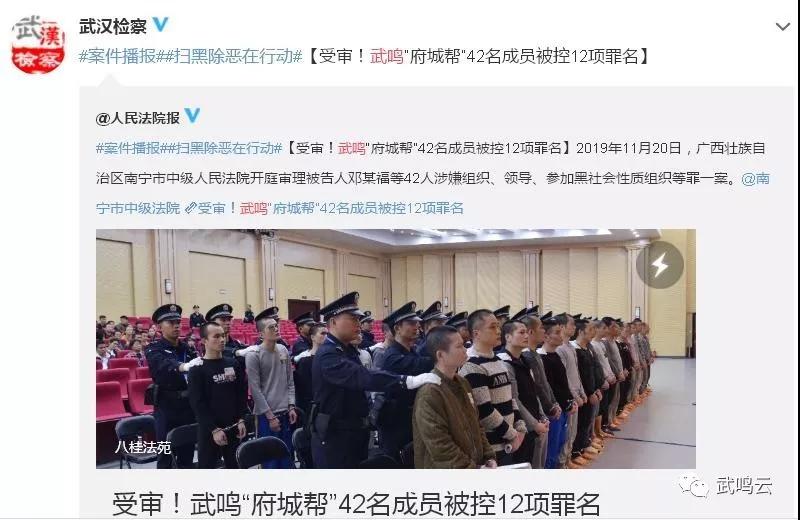Click the 八桂法苑 watermark on photo
The width and height of the screenshot is (800, 520).
143,448
